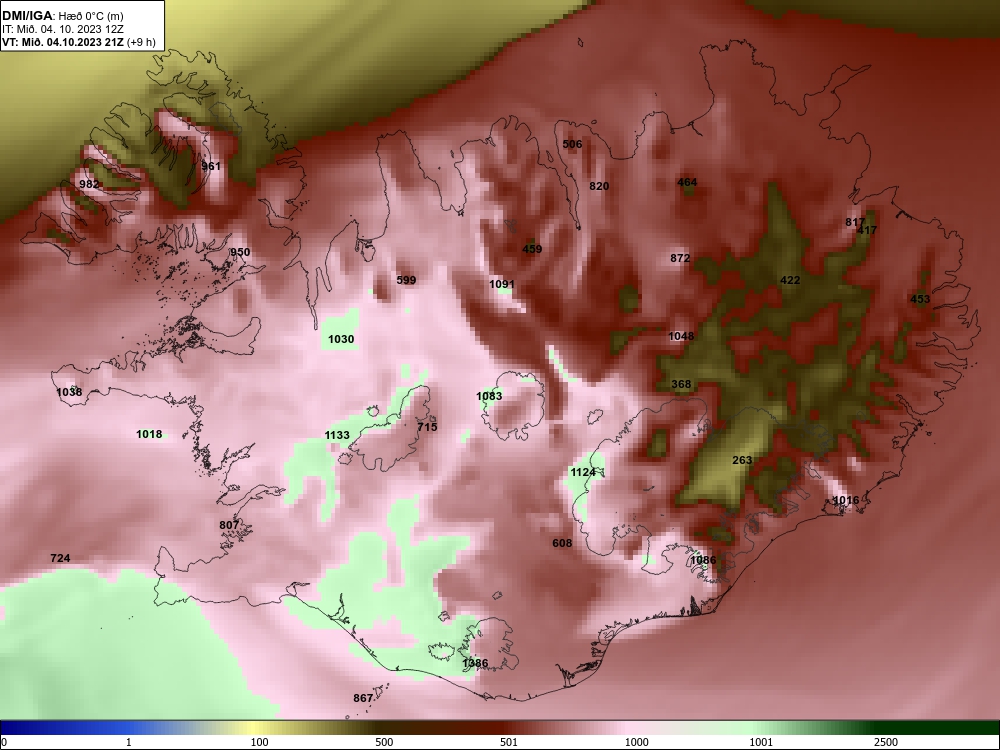Click the 807 value near the southwest coast

tap(229, 525)
